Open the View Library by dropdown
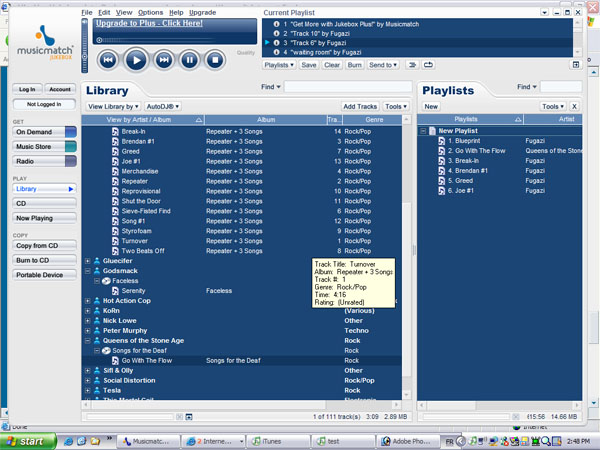 tap(113, 106)
